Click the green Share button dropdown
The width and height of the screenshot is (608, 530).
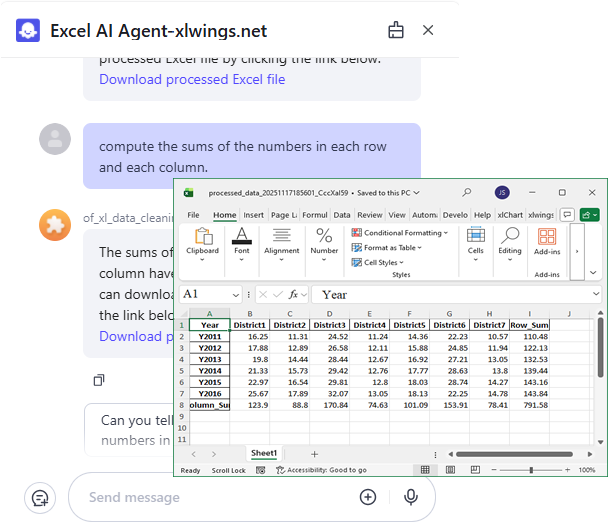point(589,214)
